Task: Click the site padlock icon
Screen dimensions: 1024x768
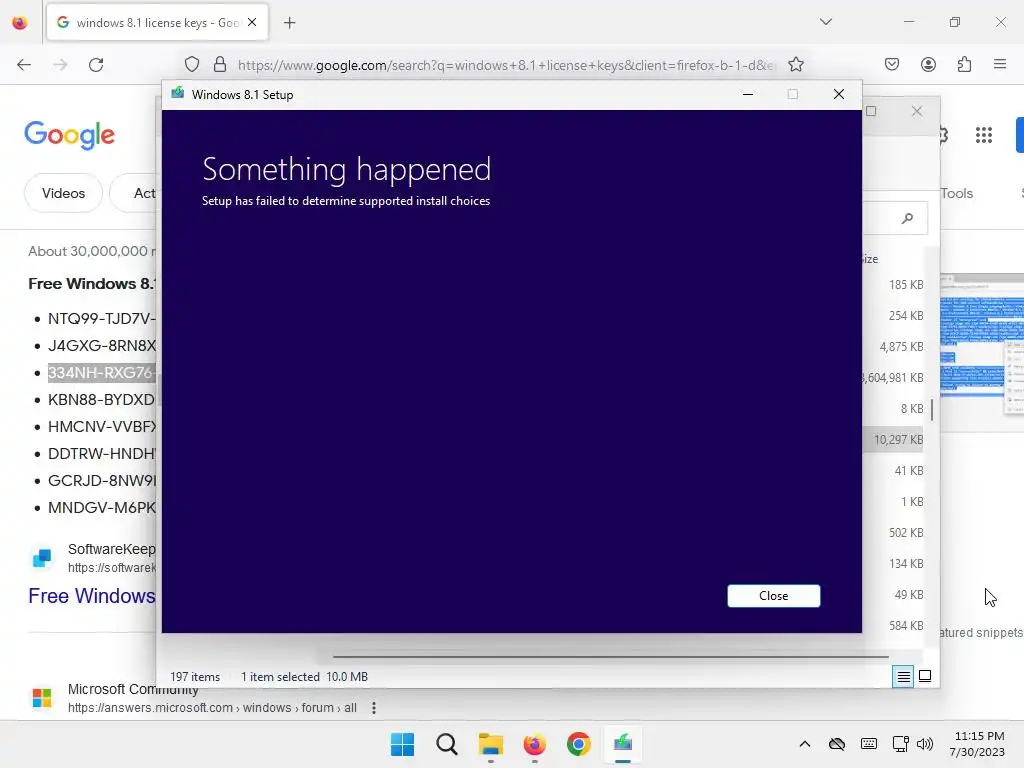Action: (x=220, y=65)
